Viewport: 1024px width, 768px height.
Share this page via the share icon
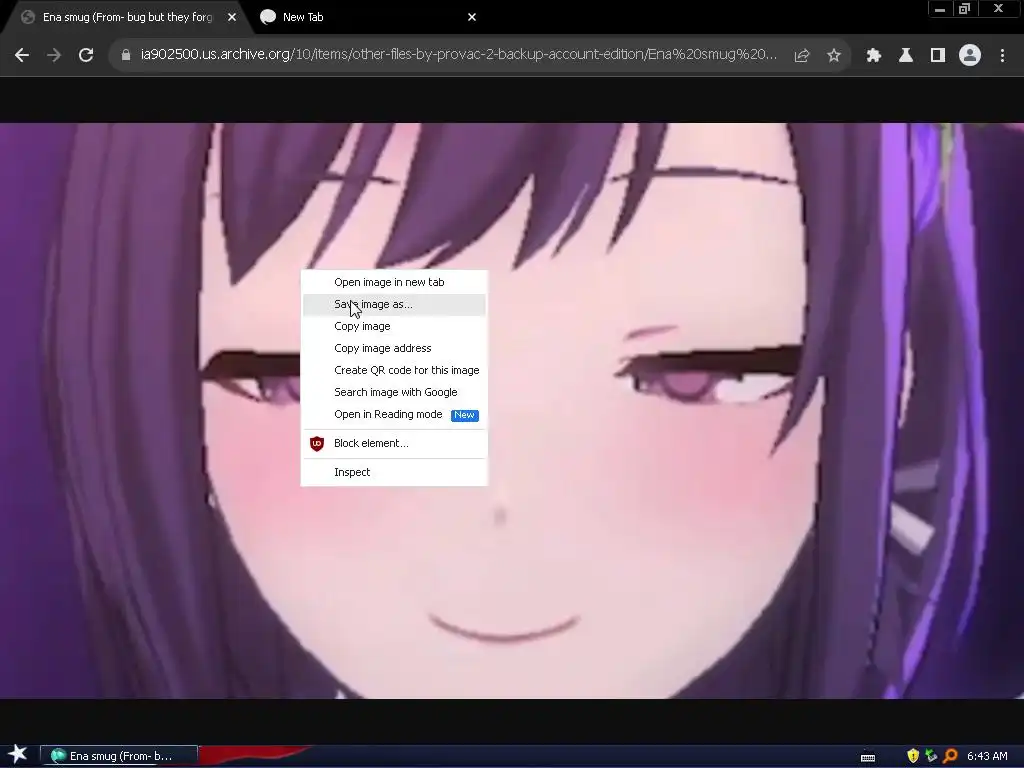801,56
